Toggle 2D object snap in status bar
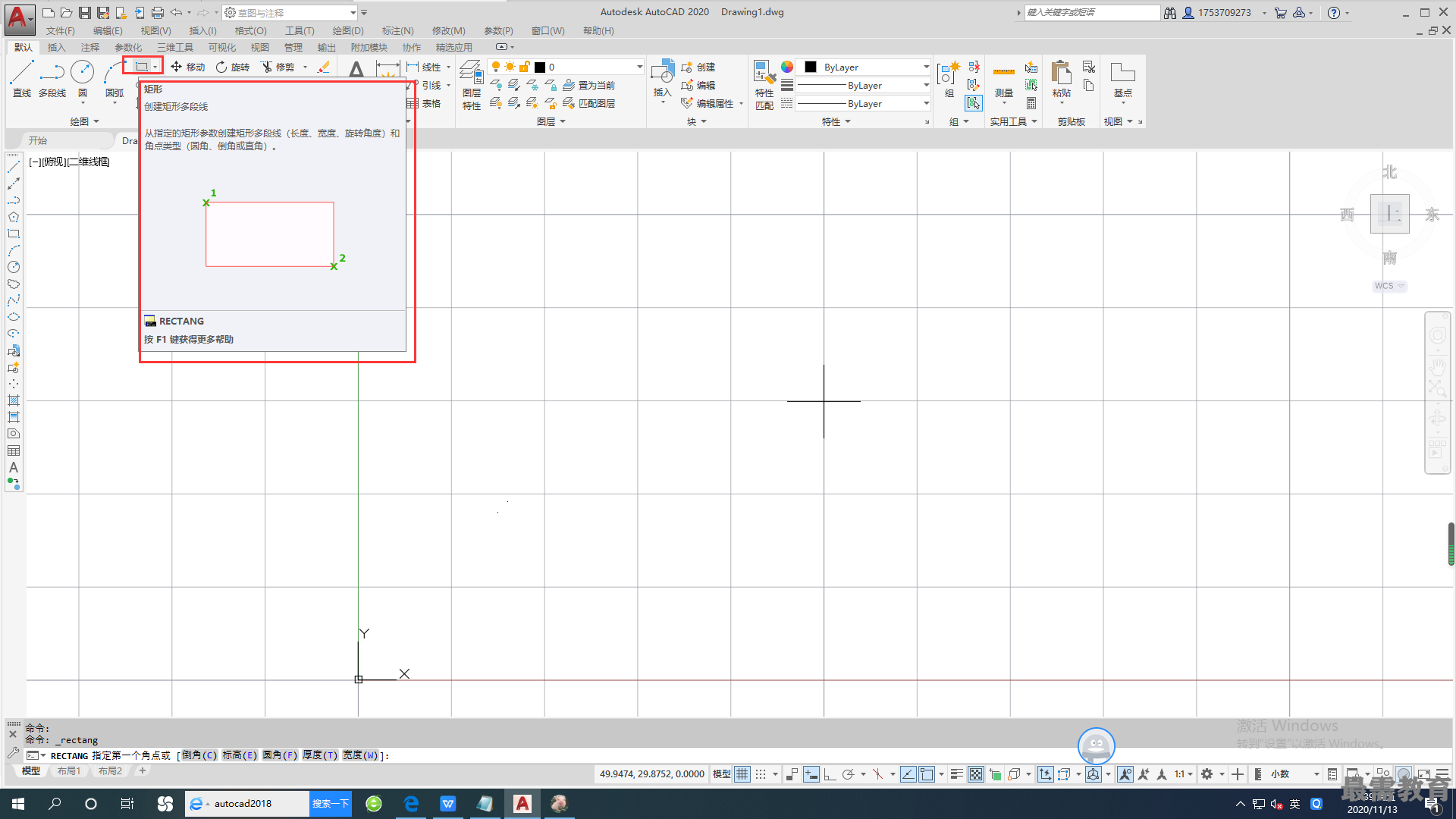This screenshot has width=1456, height=819. pos(927,774)
